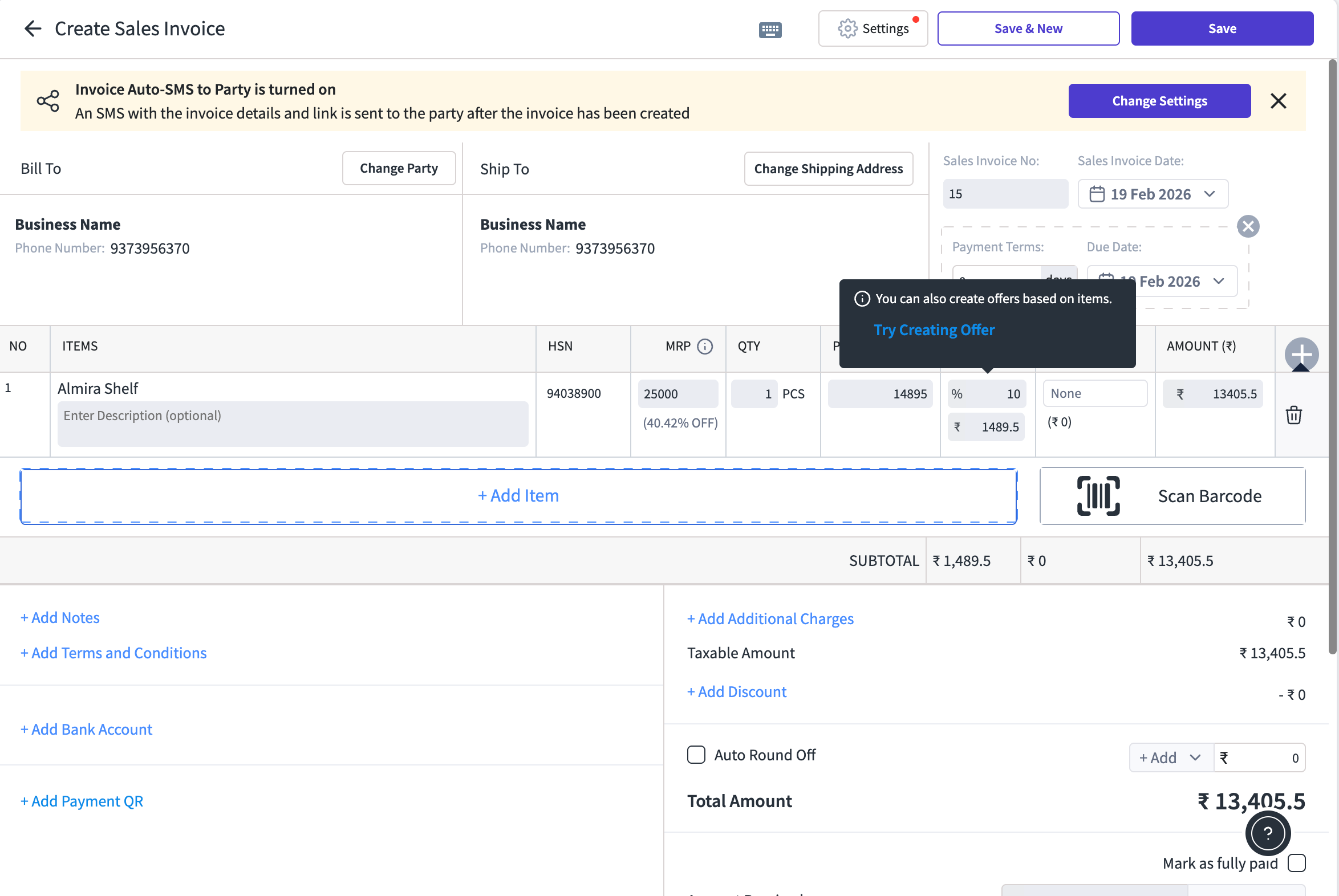Save the sales invoice

pyautogui.click(x=1222, y=28)
